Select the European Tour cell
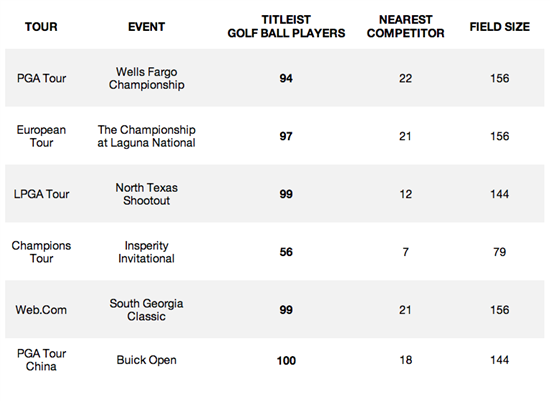This screenshot has width=550, height=401. click(x=41, y=136)
